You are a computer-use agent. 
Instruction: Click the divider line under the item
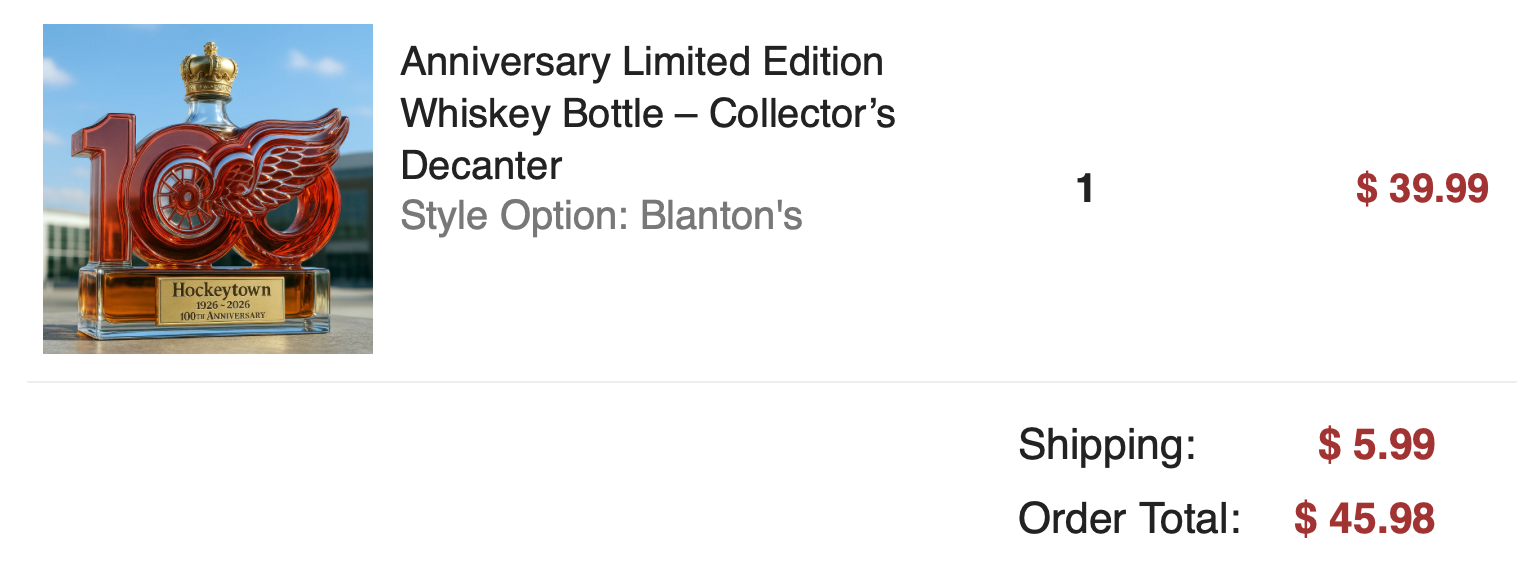[x=772, y=382]
